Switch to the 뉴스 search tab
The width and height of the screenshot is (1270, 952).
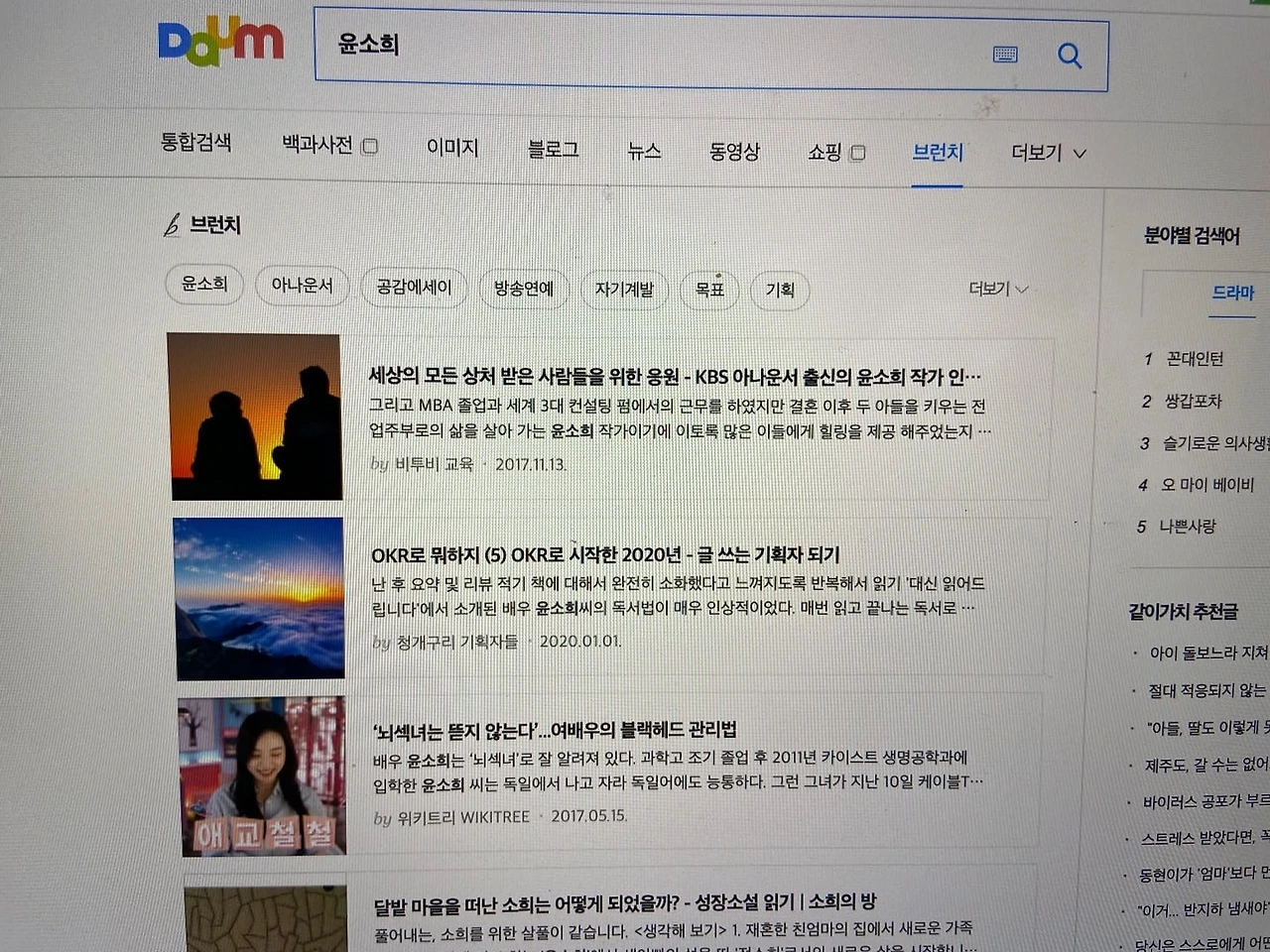coord(644,151)
